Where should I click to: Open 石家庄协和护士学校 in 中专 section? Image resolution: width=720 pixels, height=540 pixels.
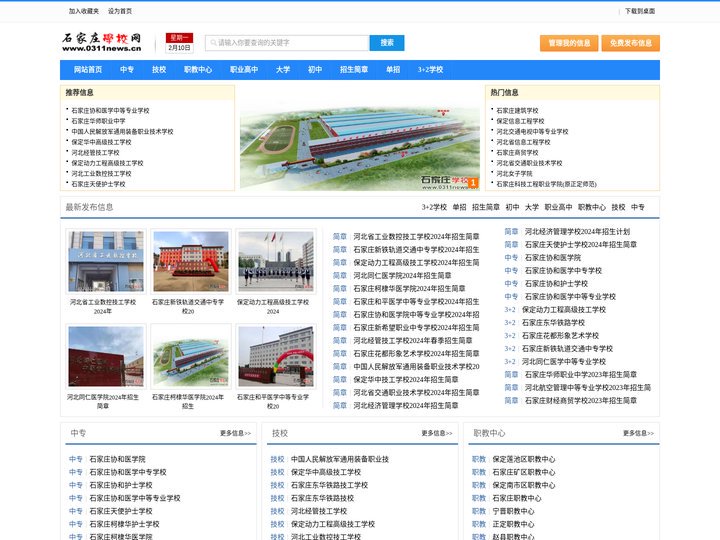(x=120, y=485)
